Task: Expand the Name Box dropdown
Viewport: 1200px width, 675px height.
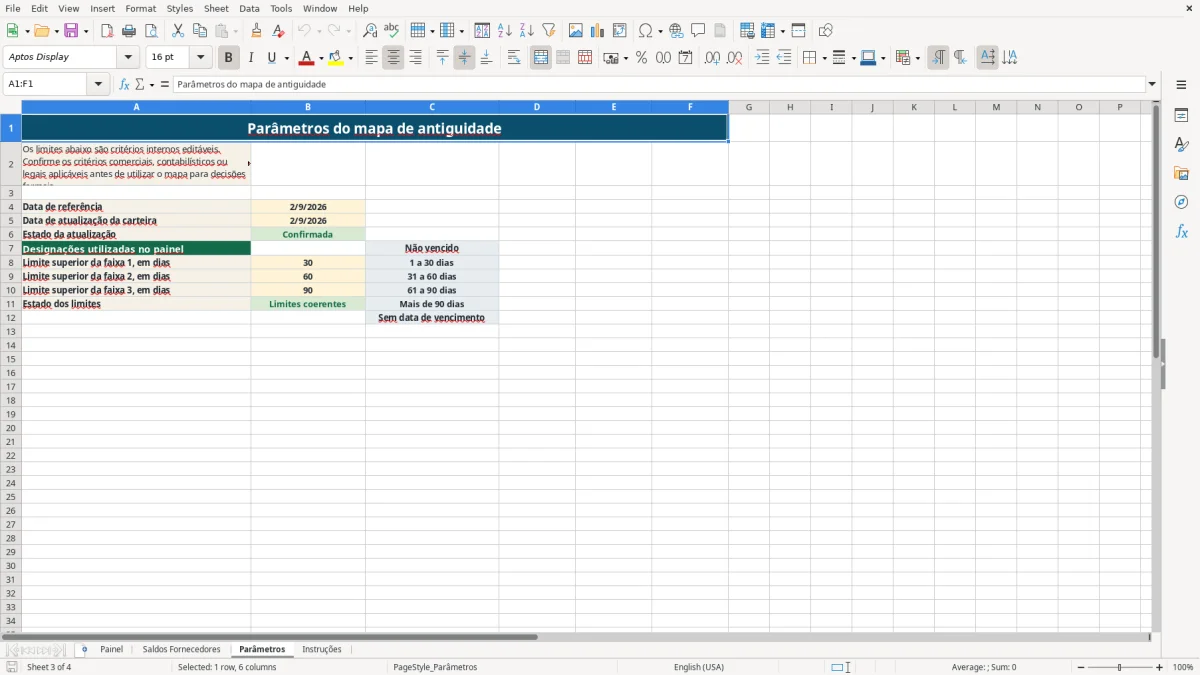Action: coord(98,84)
